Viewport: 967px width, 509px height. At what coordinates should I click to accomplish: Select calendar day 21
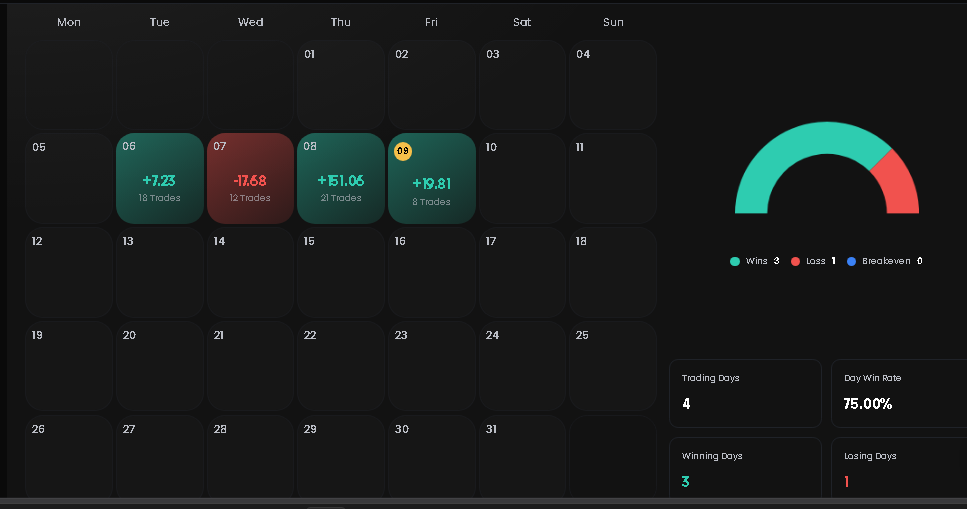coord(250,366)
